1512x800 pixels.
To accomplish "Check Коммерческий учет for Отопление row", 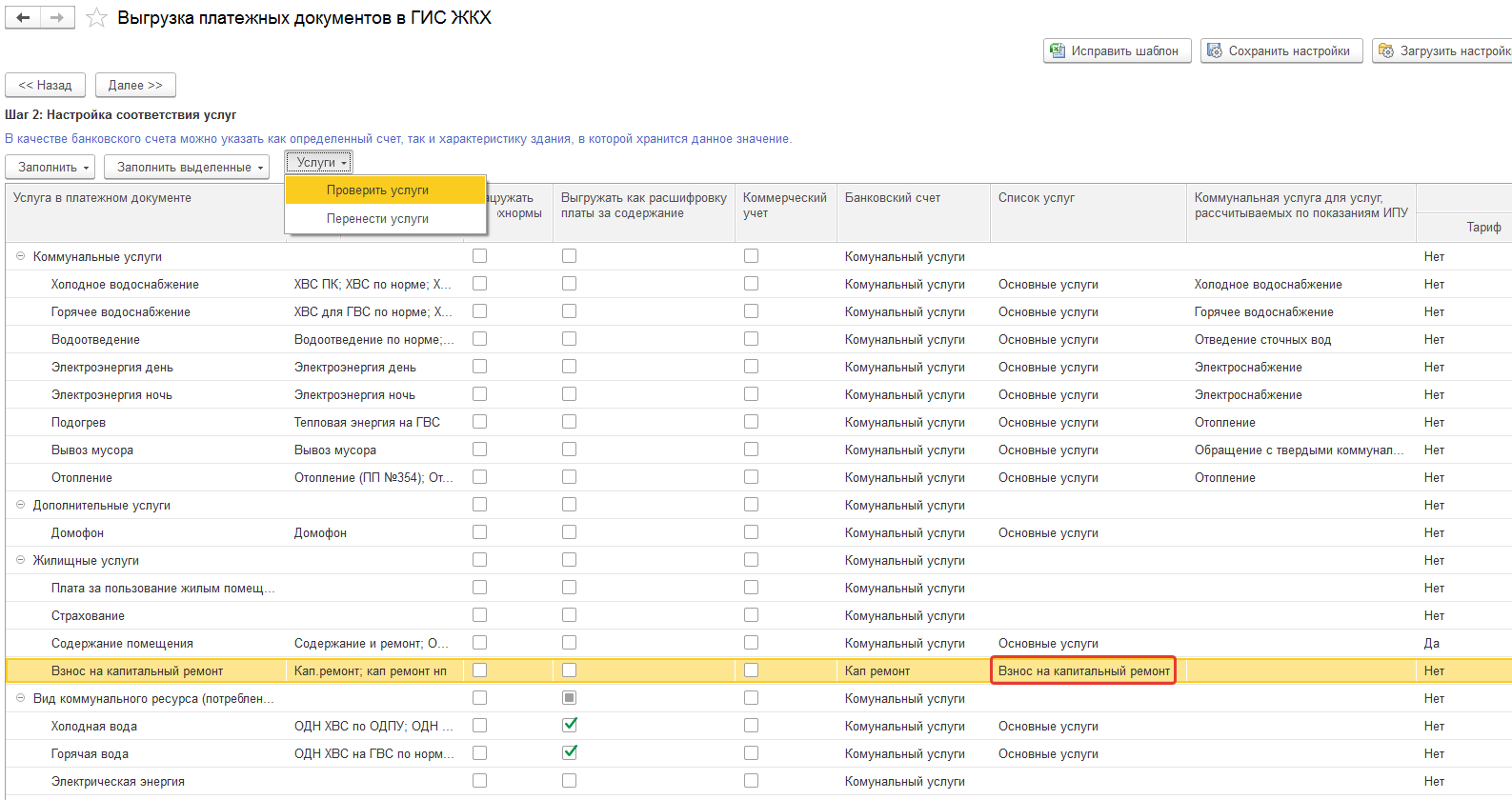I will click(x=751, y=476).
